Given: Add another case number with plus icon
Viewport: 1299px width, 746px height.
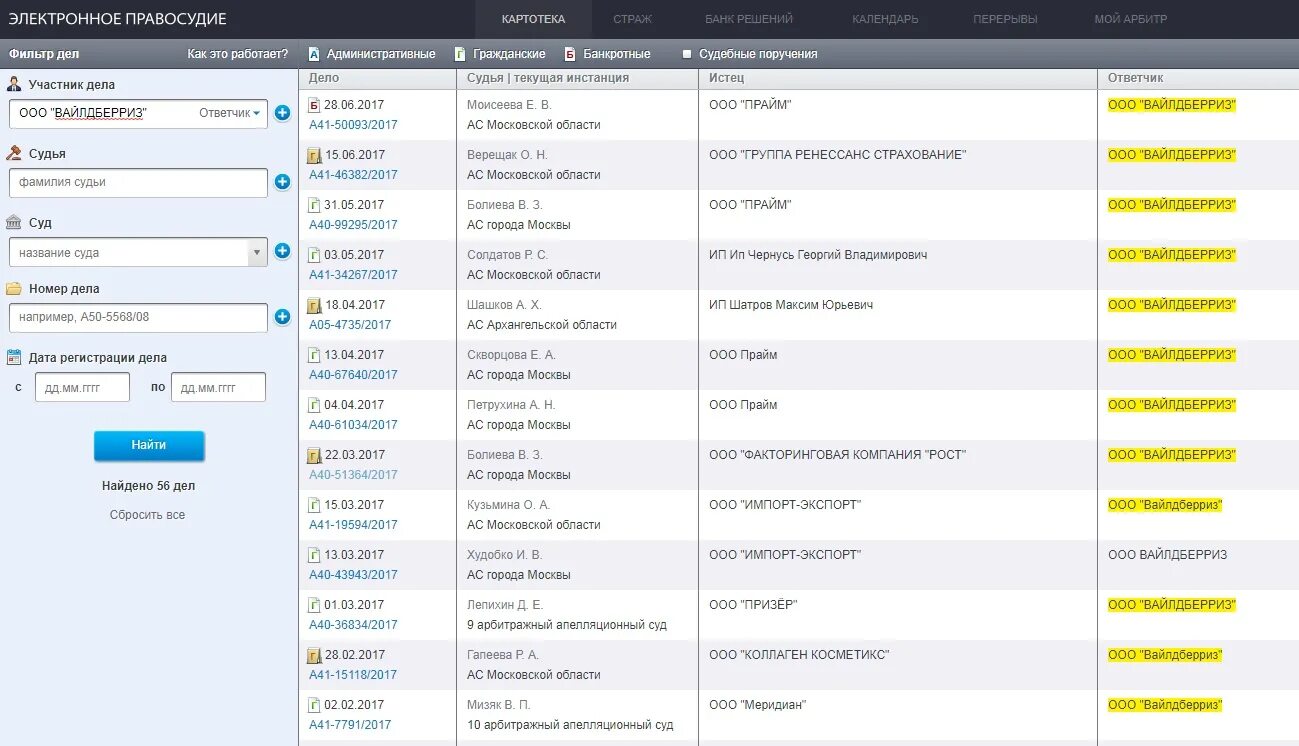Looking at the screenshot, I should click(282, 317).
